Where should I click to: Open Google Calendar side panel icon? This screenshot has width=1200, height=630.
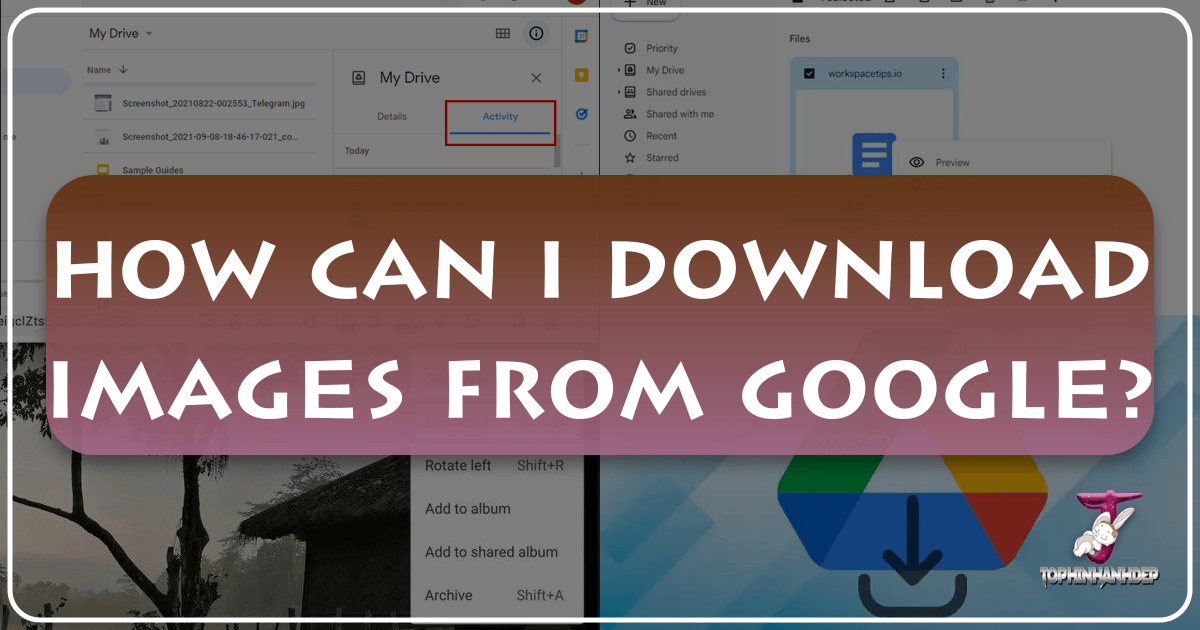(581, 36)
